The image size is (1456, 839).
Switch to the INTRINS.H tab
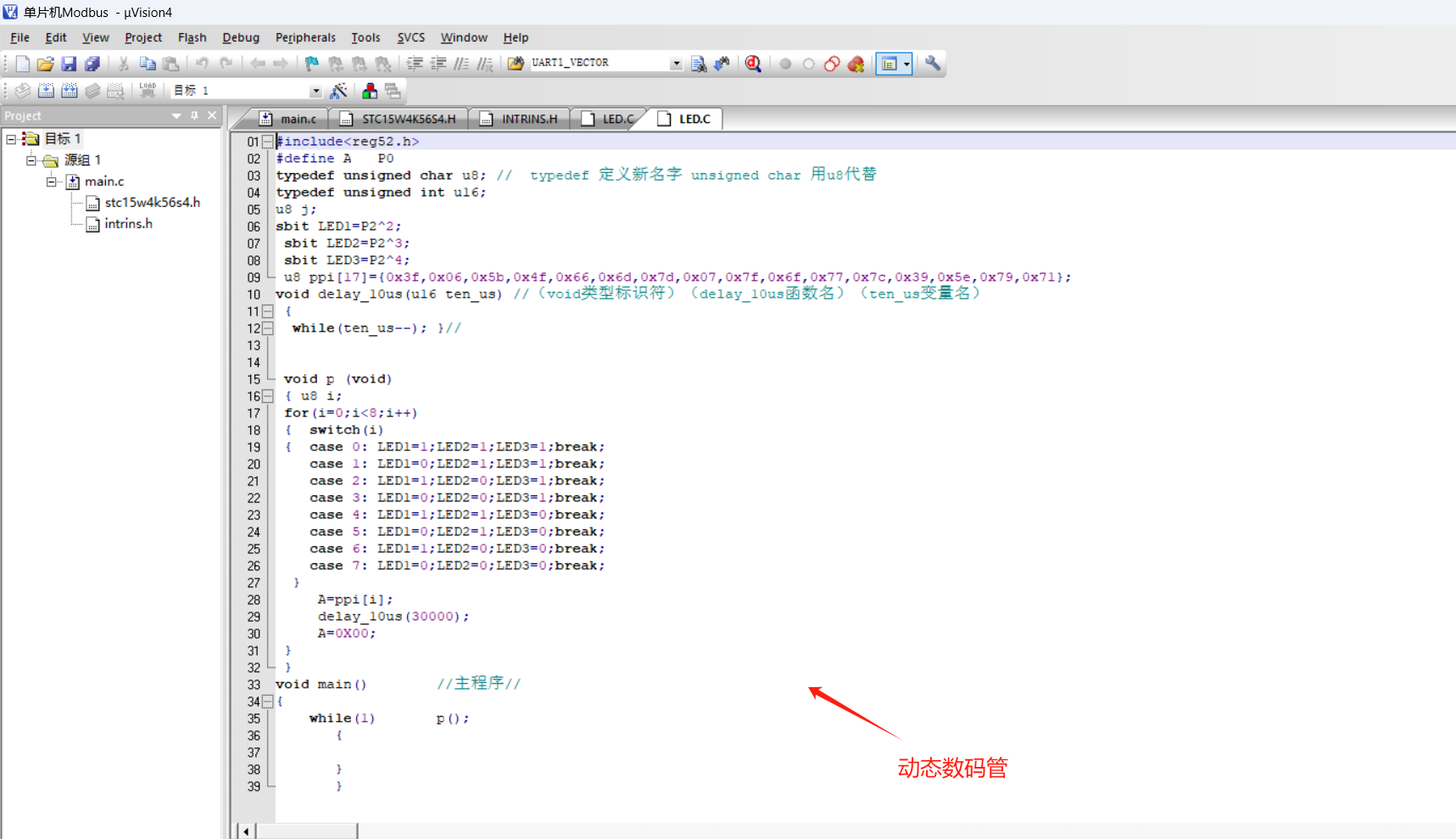coord(520,119)
